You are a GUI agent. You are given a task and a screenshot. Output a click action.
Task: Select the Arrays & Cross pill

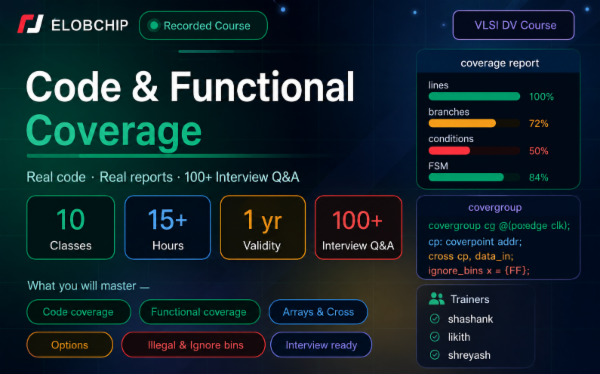[318, 312]
